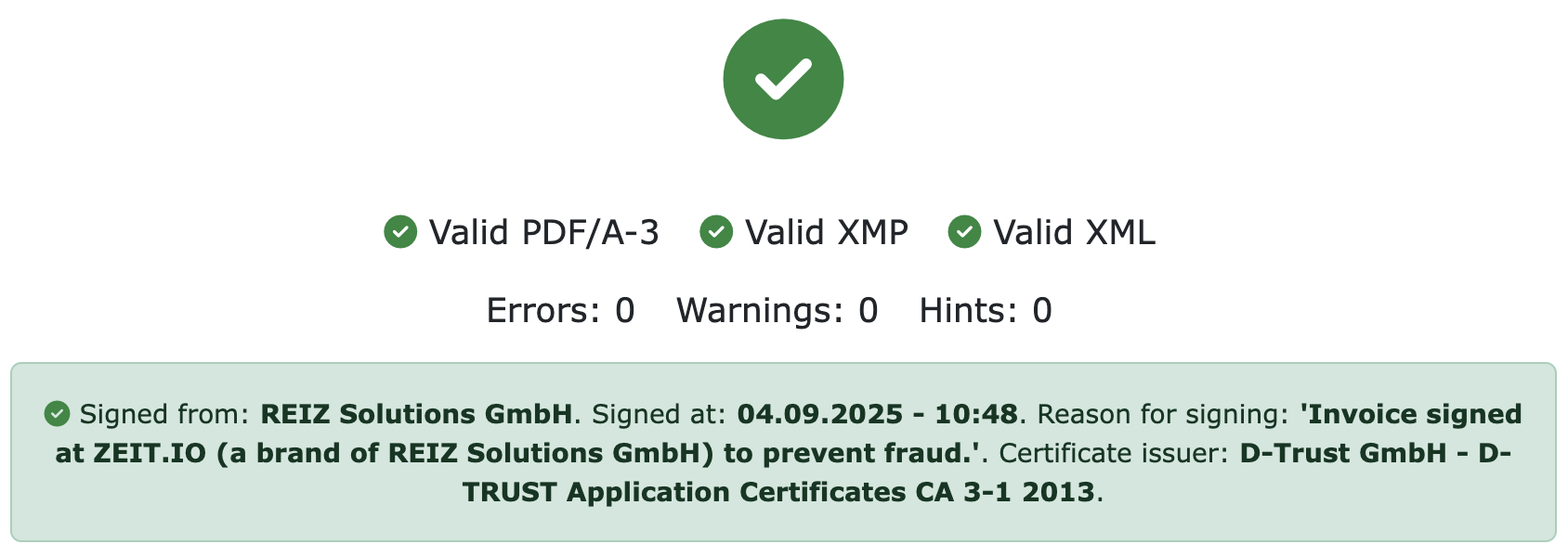
Task: Select the Valid XML label text
Action: pyautogui.click(x=1074, y=232)
